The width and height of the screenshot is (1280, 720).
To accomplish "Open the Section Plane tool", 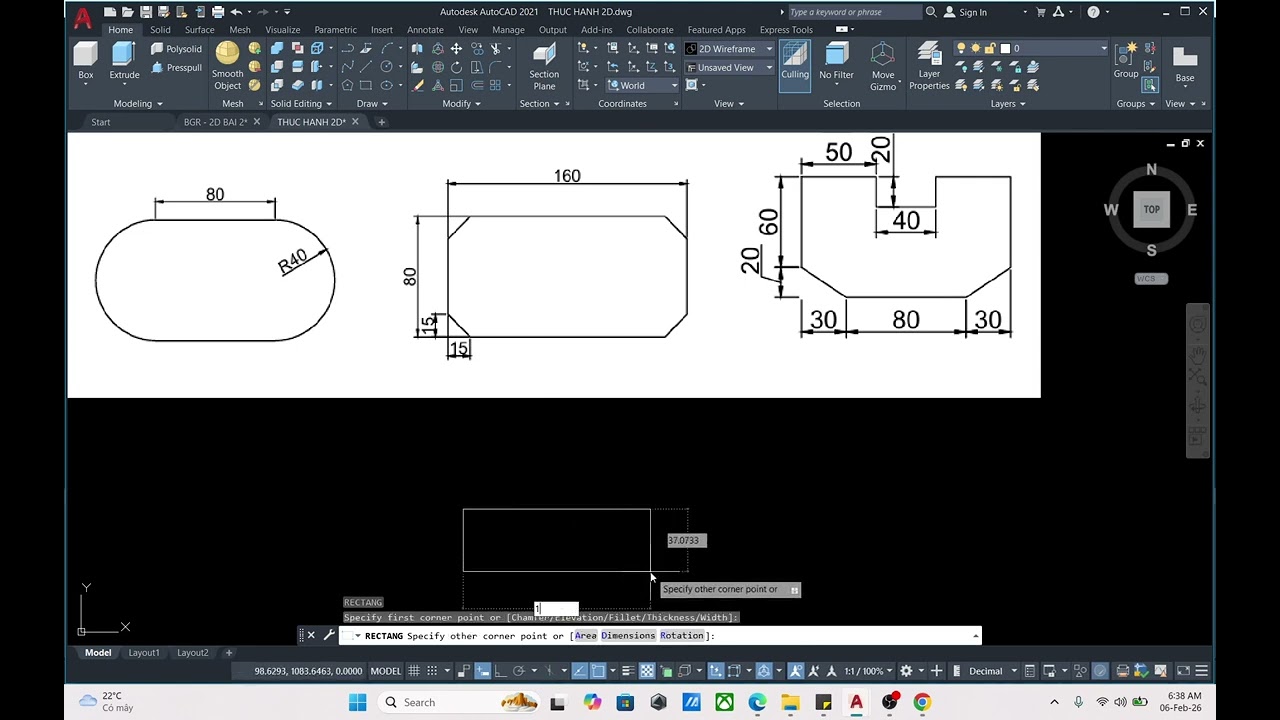I will pos(544,66).
